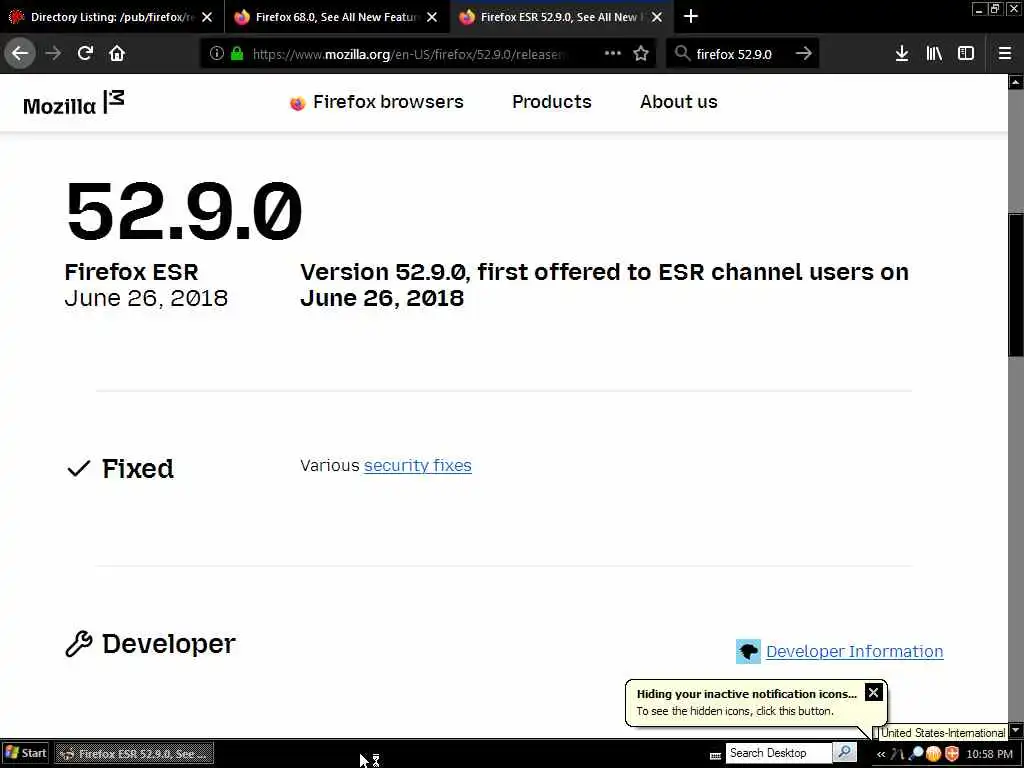The image size is (1024, 768).
Task: Open the Library menu
Action: coord(934,54)
